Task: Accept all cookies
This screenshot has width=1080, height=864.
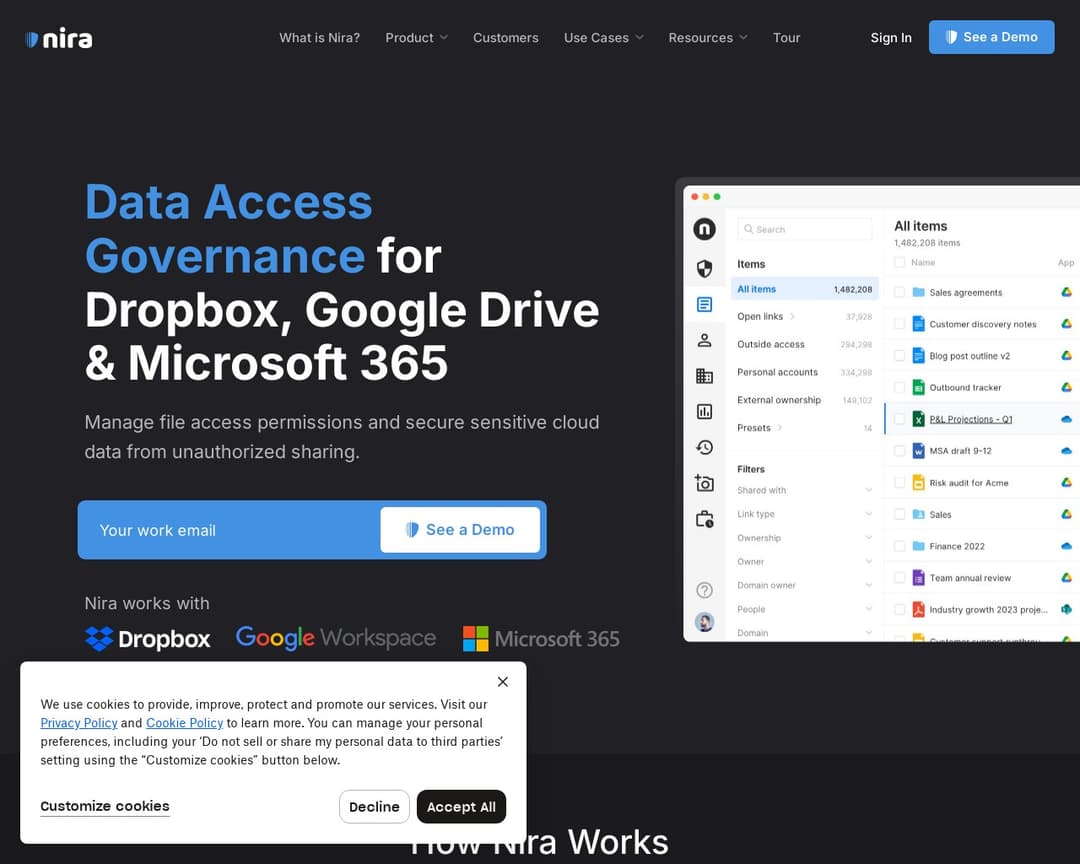Action: click(461, 806)
